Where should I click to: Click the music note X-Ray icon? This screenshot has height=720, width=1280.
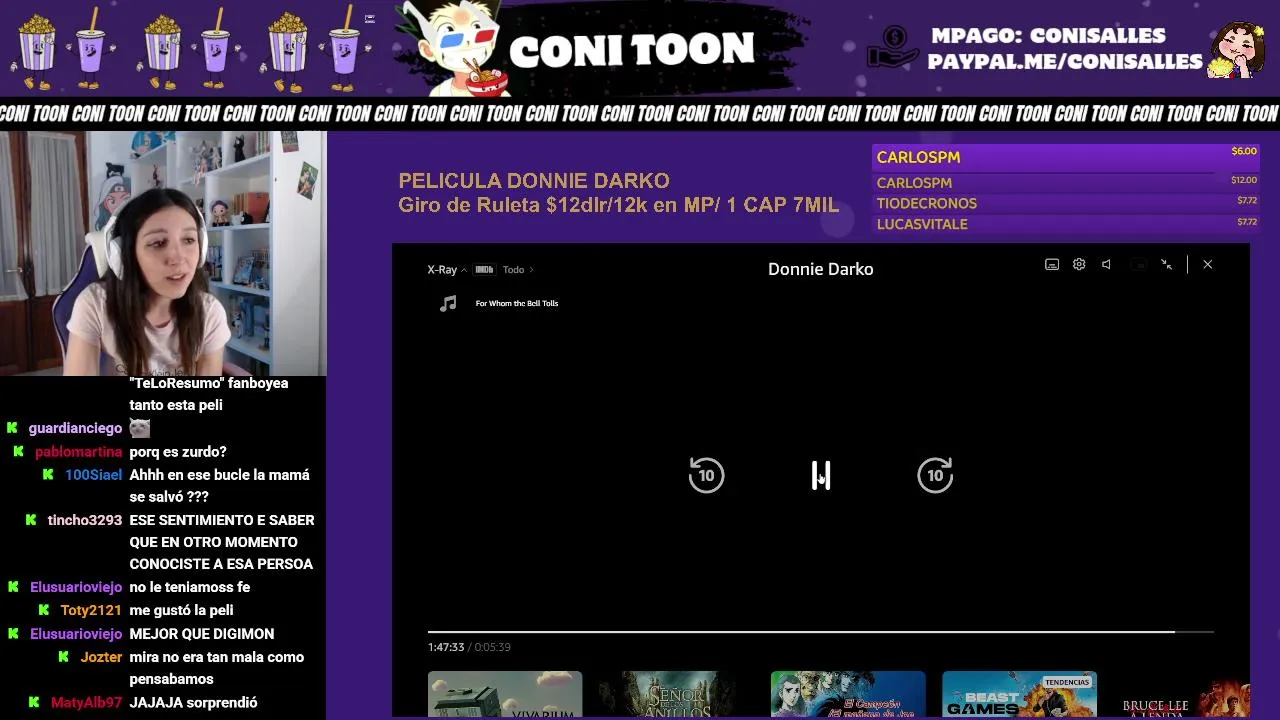(x=448, y=303)
